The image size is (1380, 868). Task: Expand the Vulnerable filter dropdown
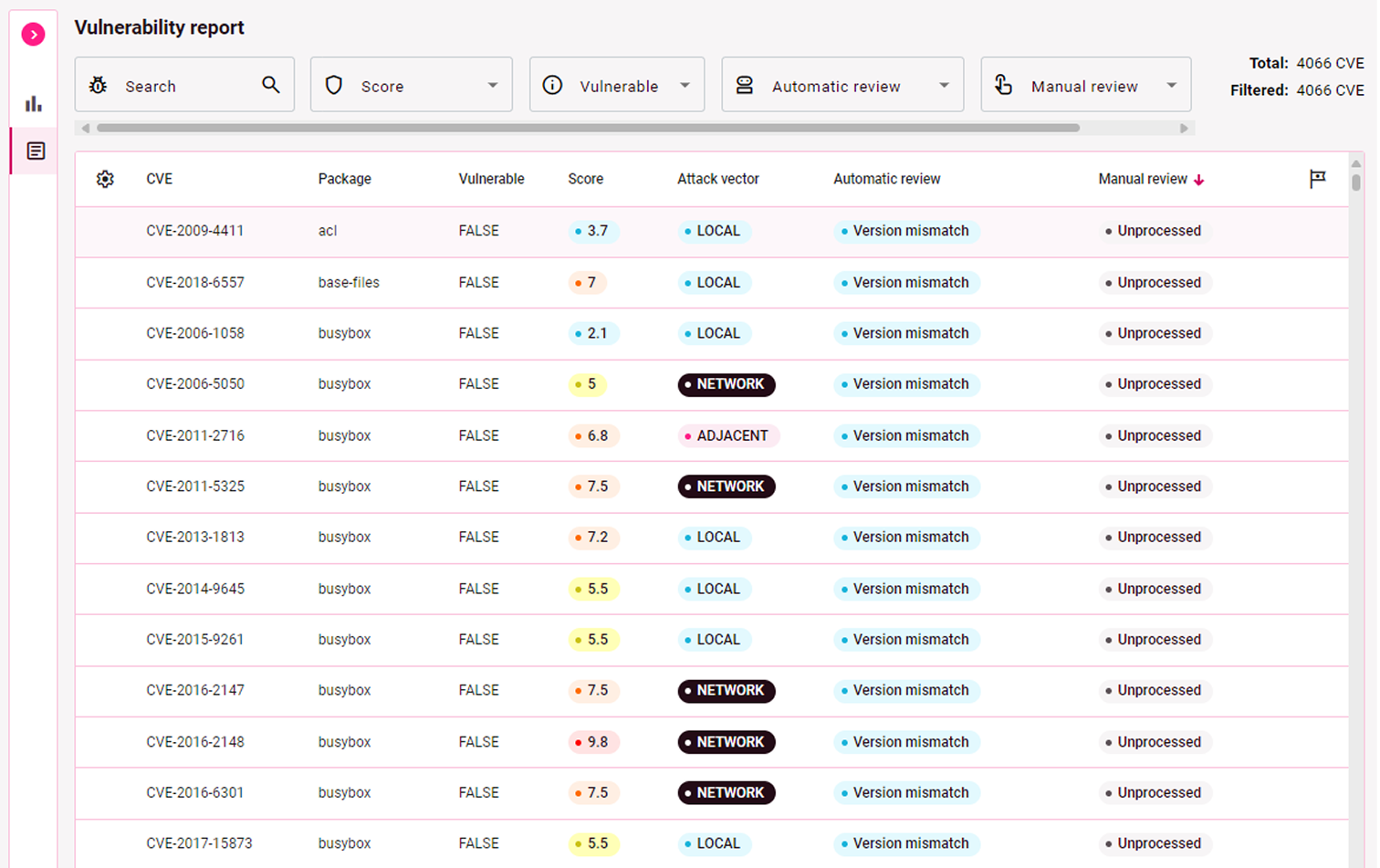616,85
